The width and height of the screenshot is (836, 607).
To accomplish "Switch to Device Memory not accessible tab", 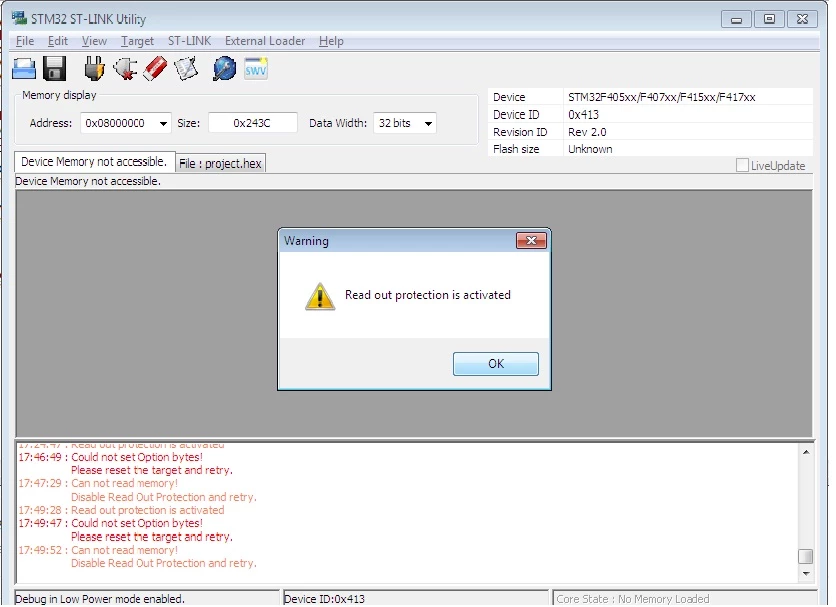I will (95, 162).
